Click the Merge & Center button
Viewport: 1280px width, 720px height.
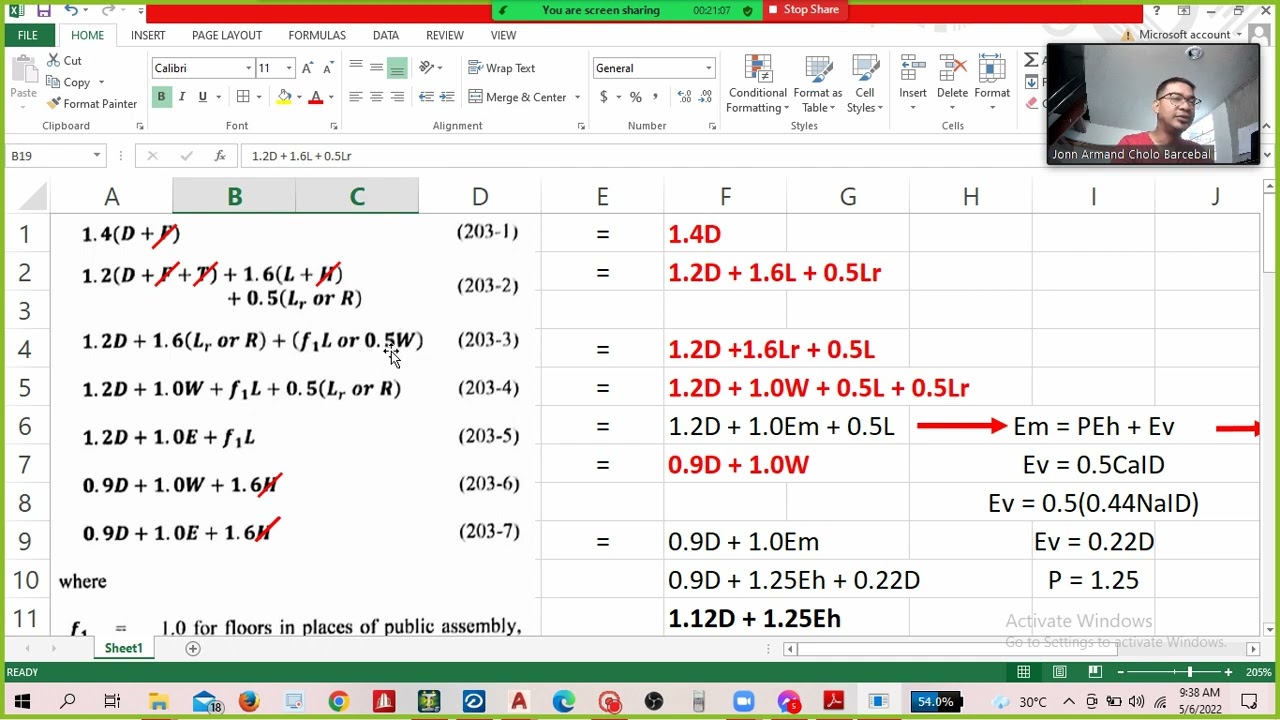coord(518,97)
